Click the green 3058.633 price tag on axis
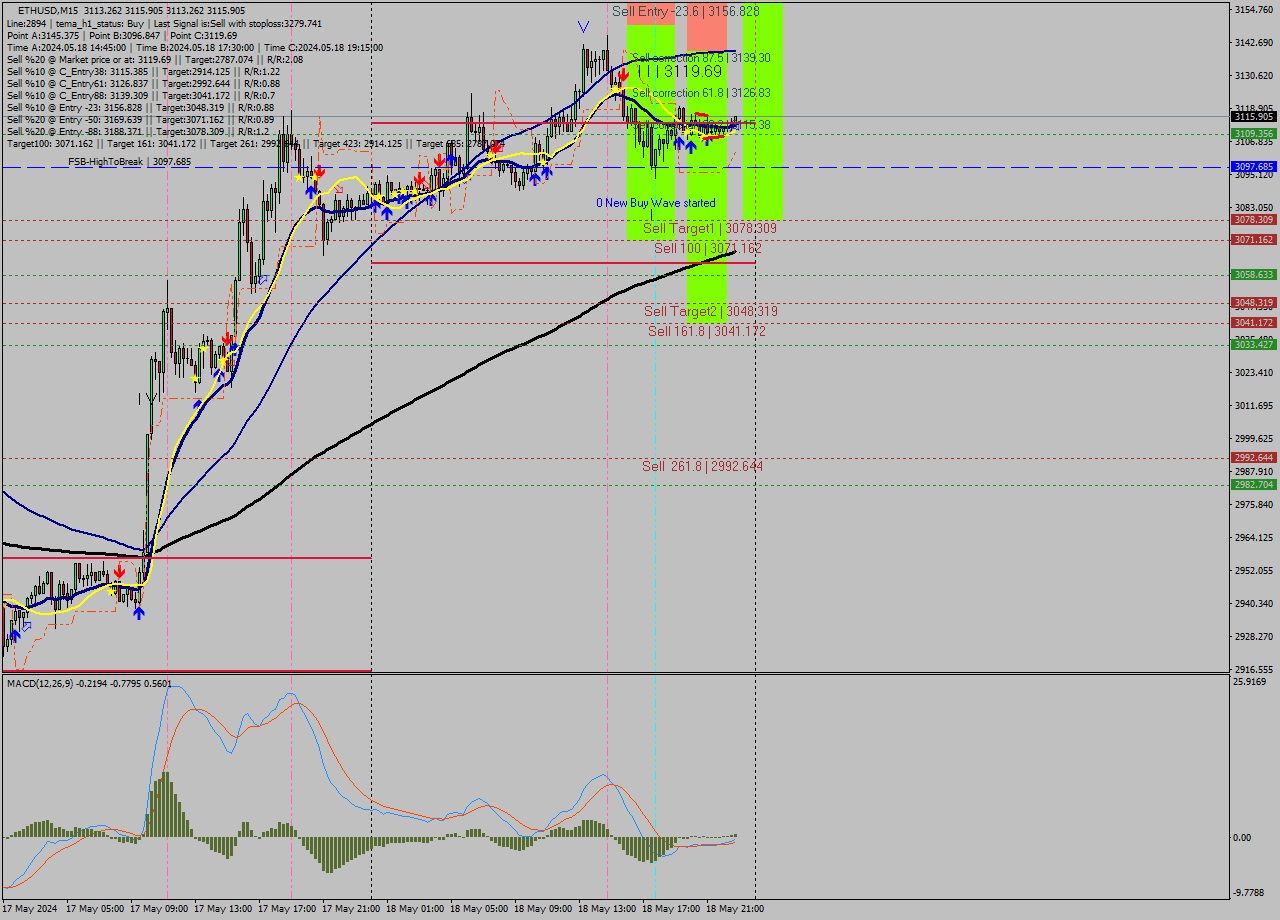1280x920 pixels. tap(1253, 275)
